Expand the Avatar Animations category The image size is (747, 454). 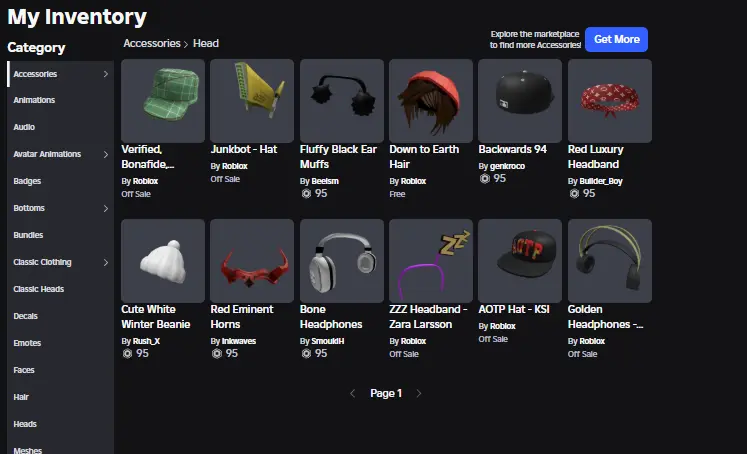pyautogui.click(x=106, y=154)
